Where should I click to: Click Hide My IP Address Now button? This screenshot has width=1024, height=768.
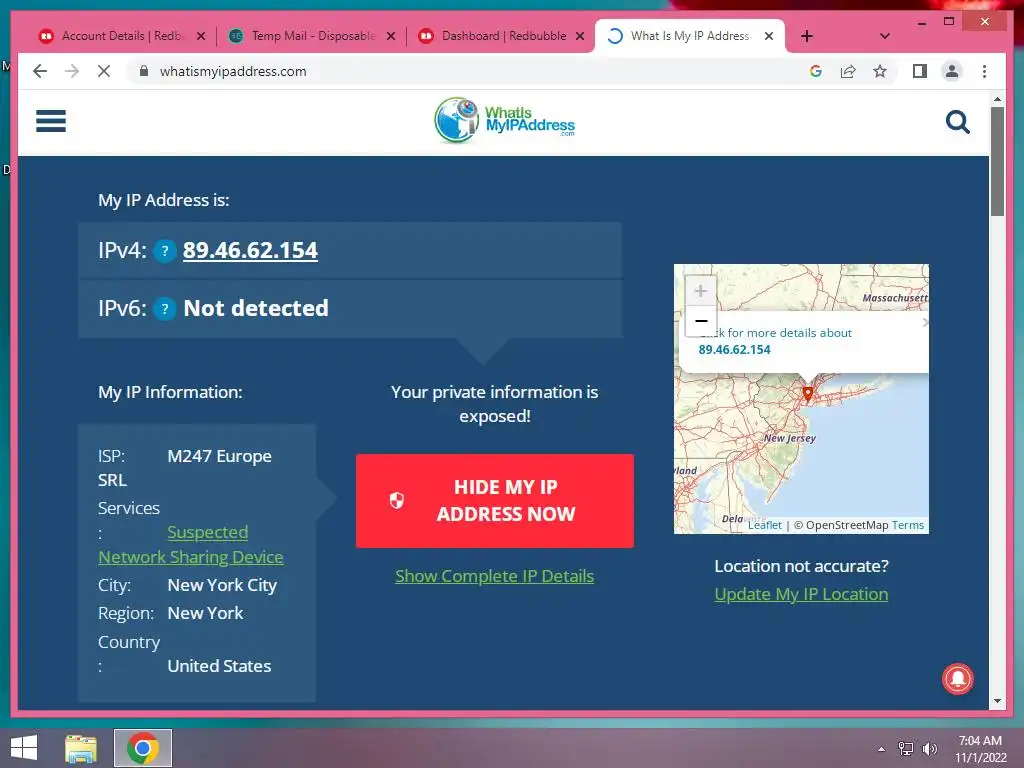pos(494,501)
